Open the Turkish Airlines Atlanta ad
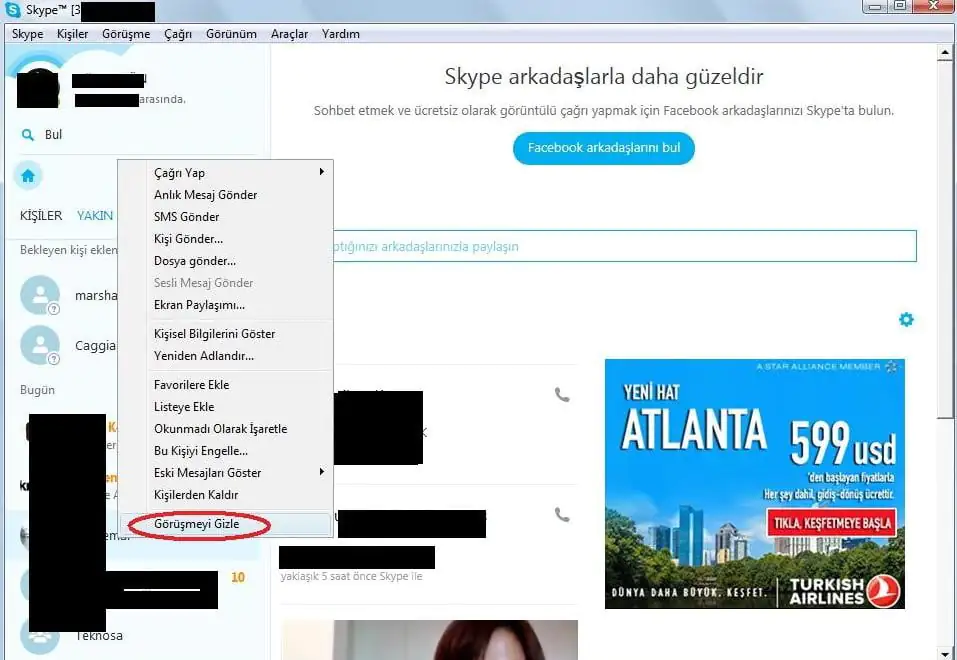 (x=755, y=484)
